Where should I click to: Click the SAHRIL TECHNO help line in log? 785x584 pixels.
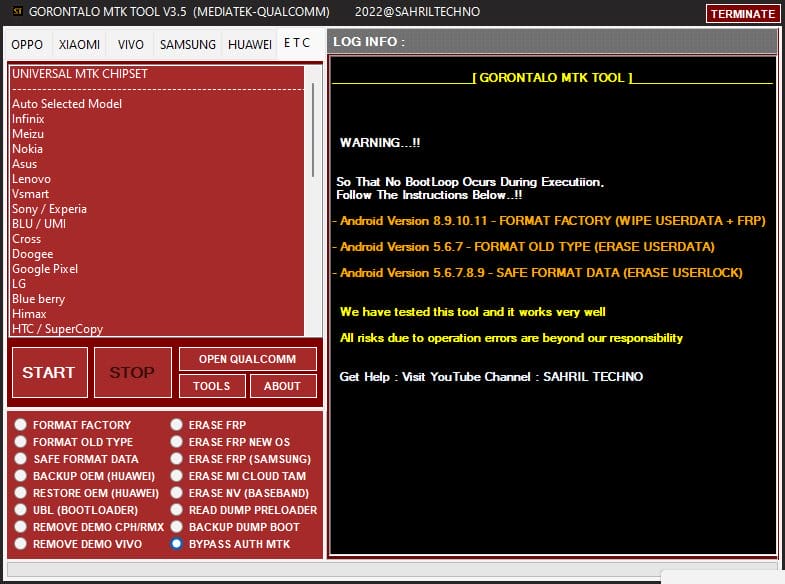point(491,376)
